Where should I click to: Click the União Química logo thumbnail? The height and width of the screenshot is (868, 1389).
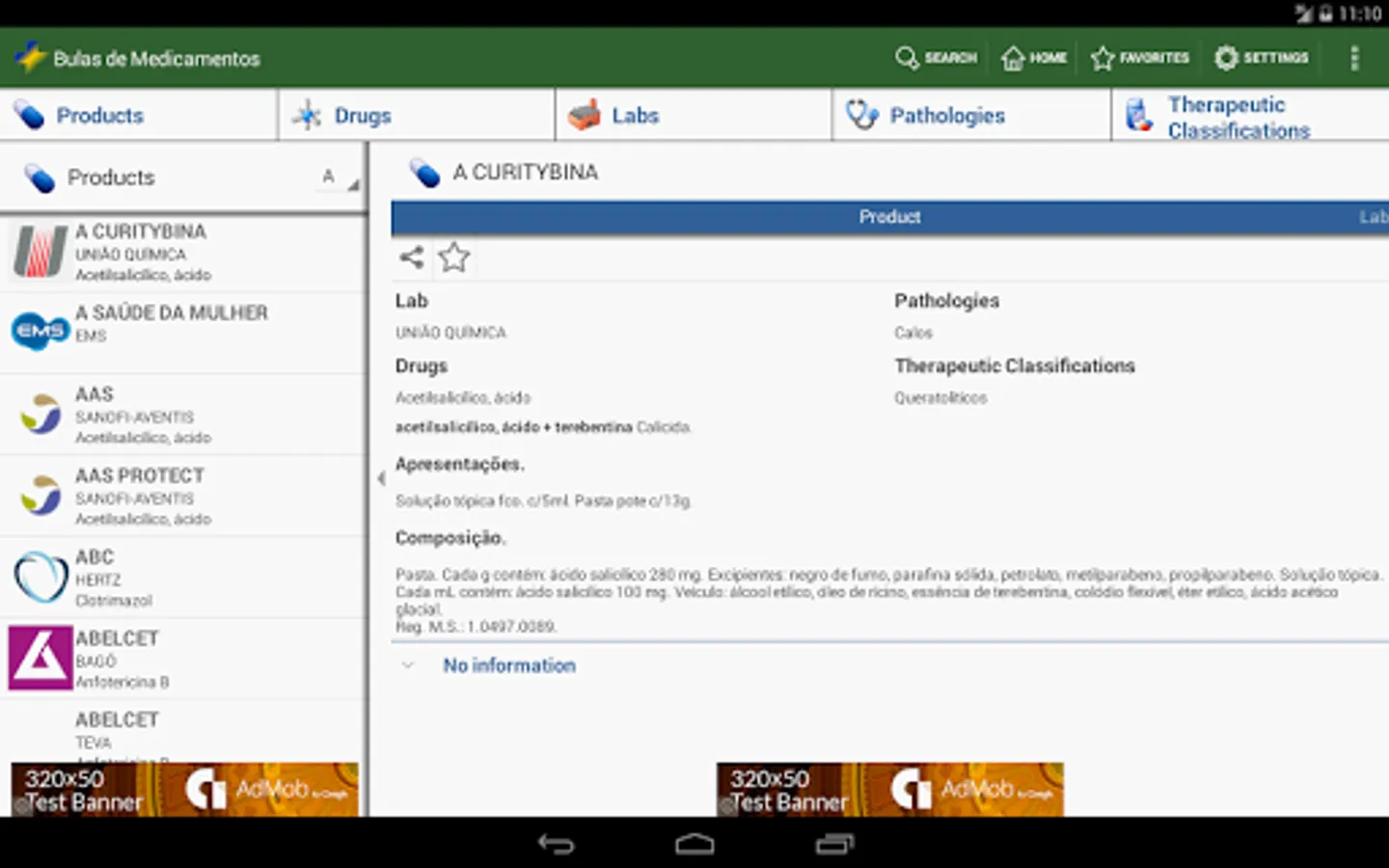click(40, 252)
